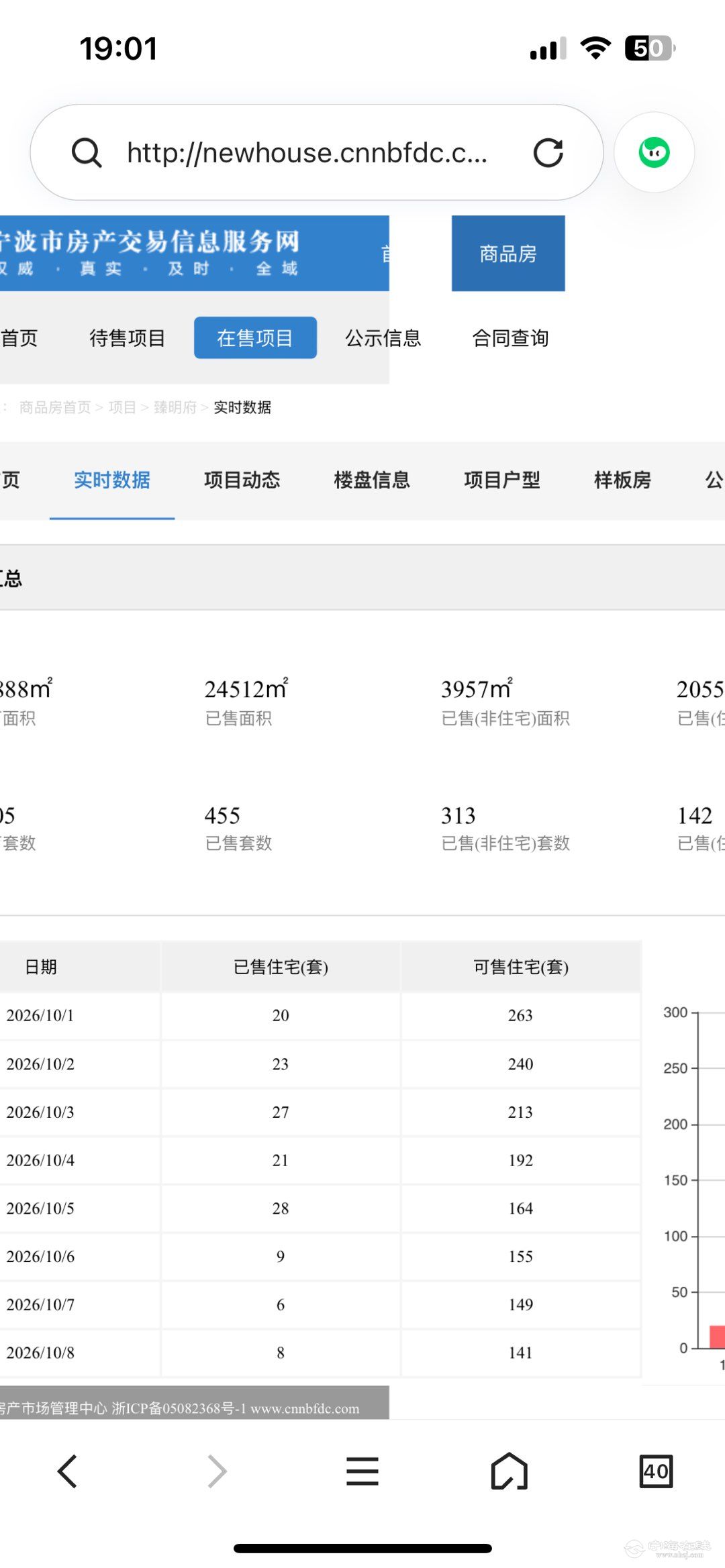This screenshot has width=725, height=1568.
Task: Go forward with the right arrow
Action: 216,1471
